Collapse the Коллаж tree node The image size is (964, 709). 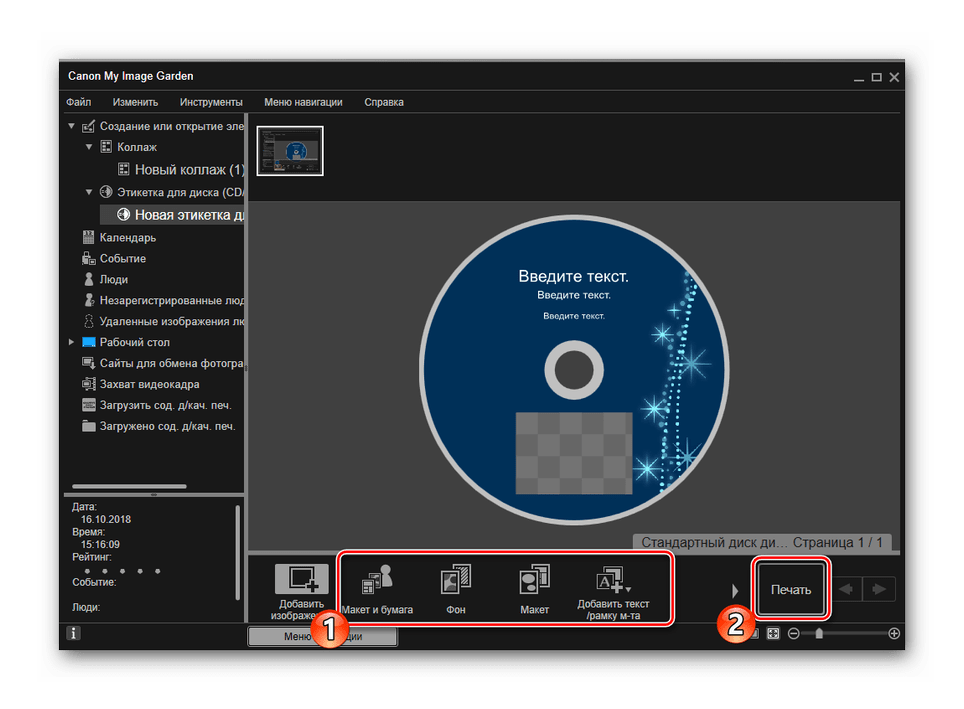click(x=89, y=147)
